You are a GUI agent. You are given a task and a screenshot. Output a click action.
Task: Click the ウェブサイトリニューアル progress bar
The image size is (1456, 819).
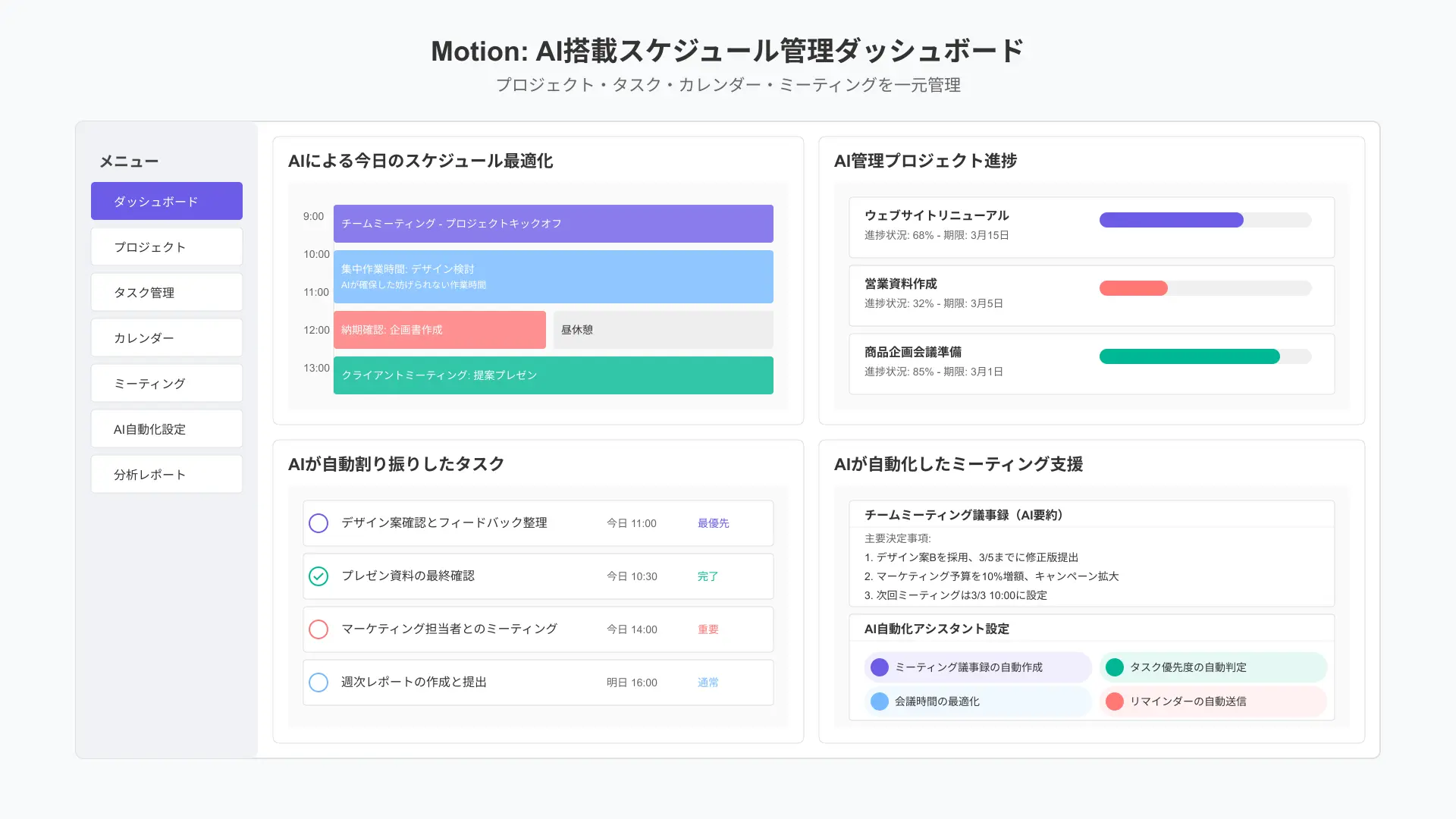tap(1206, 220)
